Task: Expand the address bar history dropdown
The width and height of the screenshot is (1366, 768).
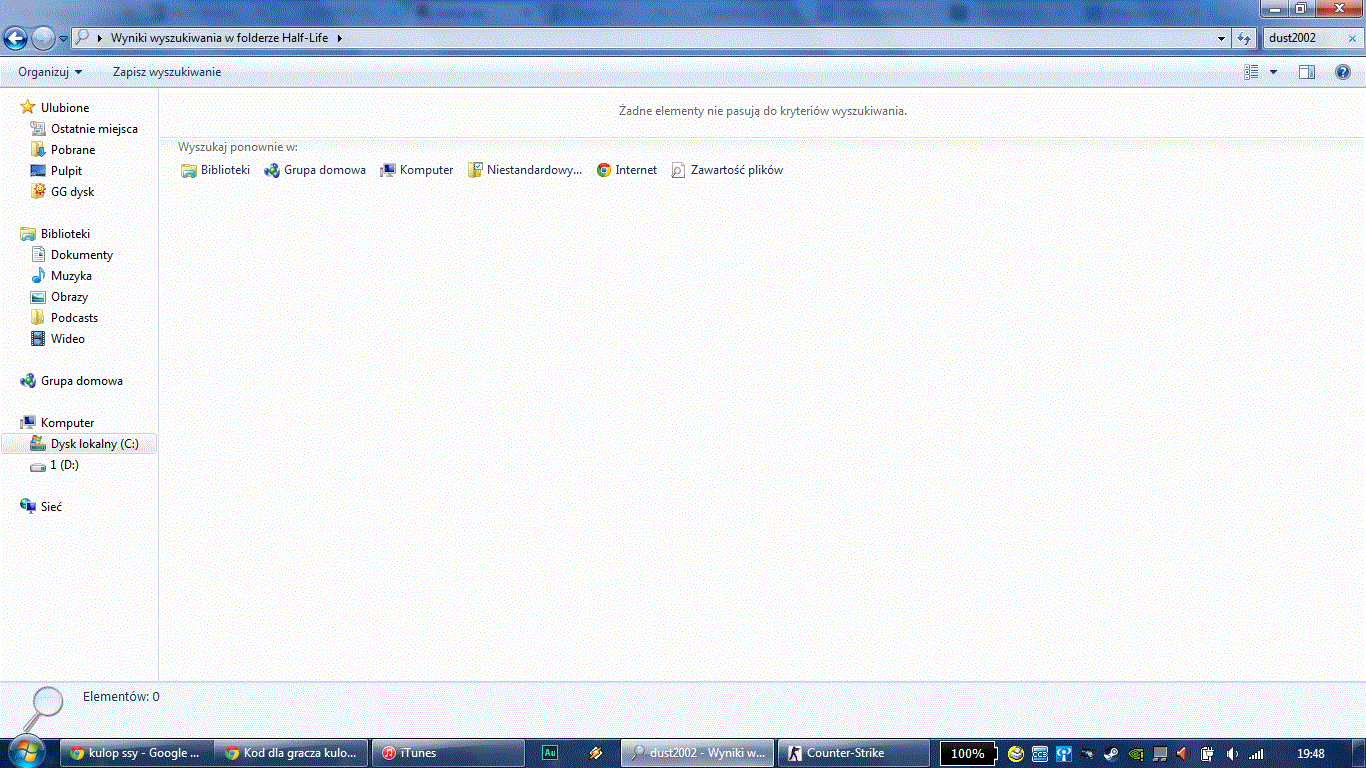Action: [1222, 38]
